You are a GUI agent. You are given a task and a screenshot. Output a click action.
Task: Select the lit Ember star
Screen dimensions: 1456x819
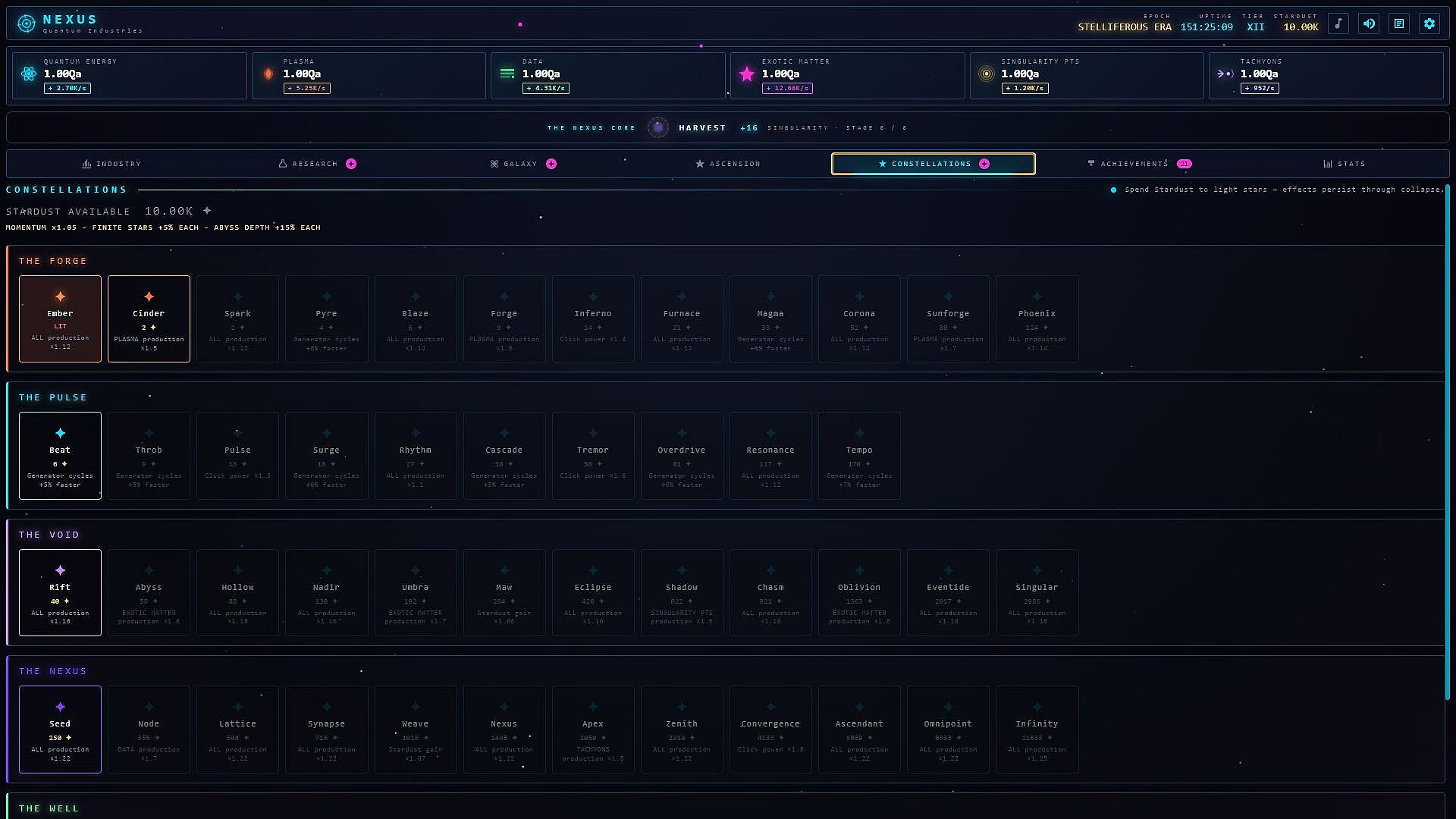pos(60,318)
